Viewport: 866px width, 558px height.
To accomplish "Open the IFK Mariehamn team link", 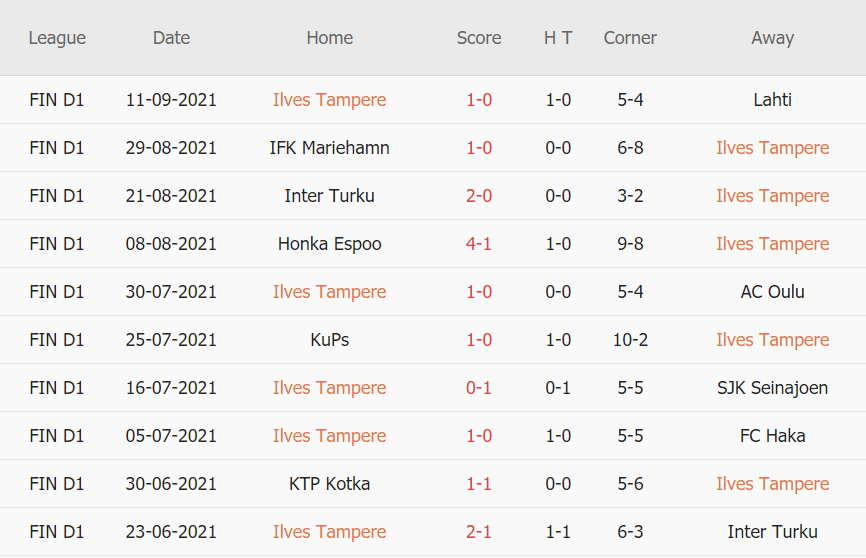I will pos(329,148).
